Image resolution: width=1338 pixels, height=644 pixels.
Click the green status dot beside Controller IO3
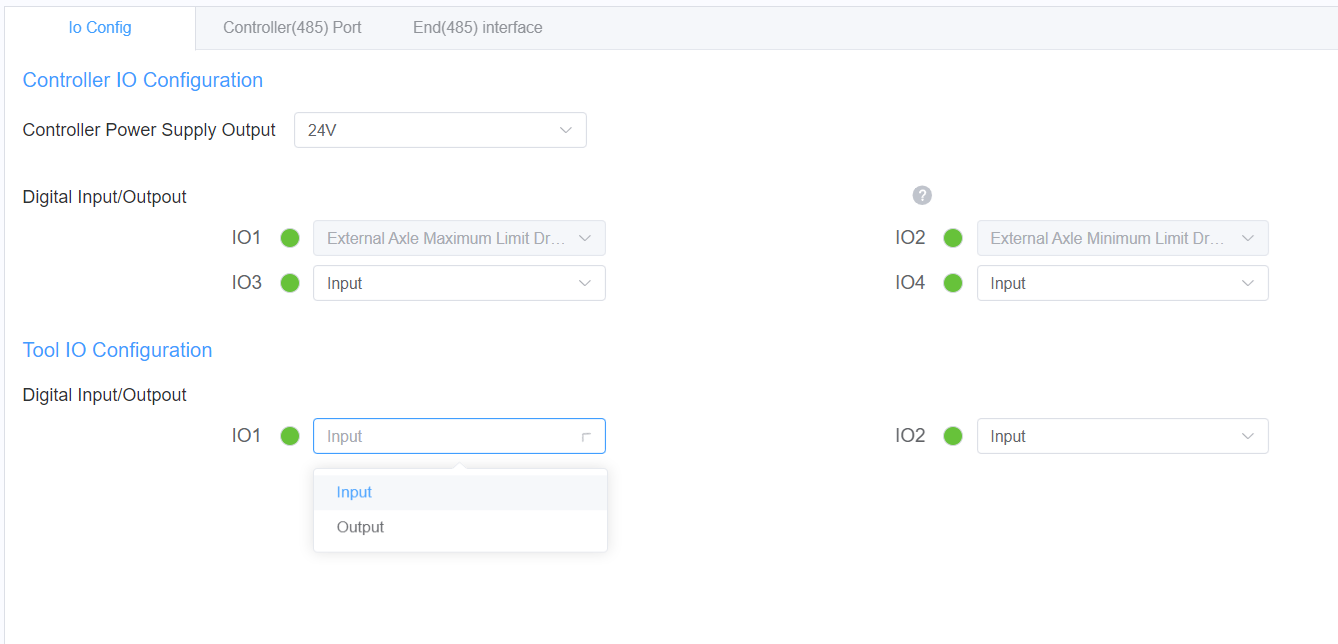tap(289, 283)
